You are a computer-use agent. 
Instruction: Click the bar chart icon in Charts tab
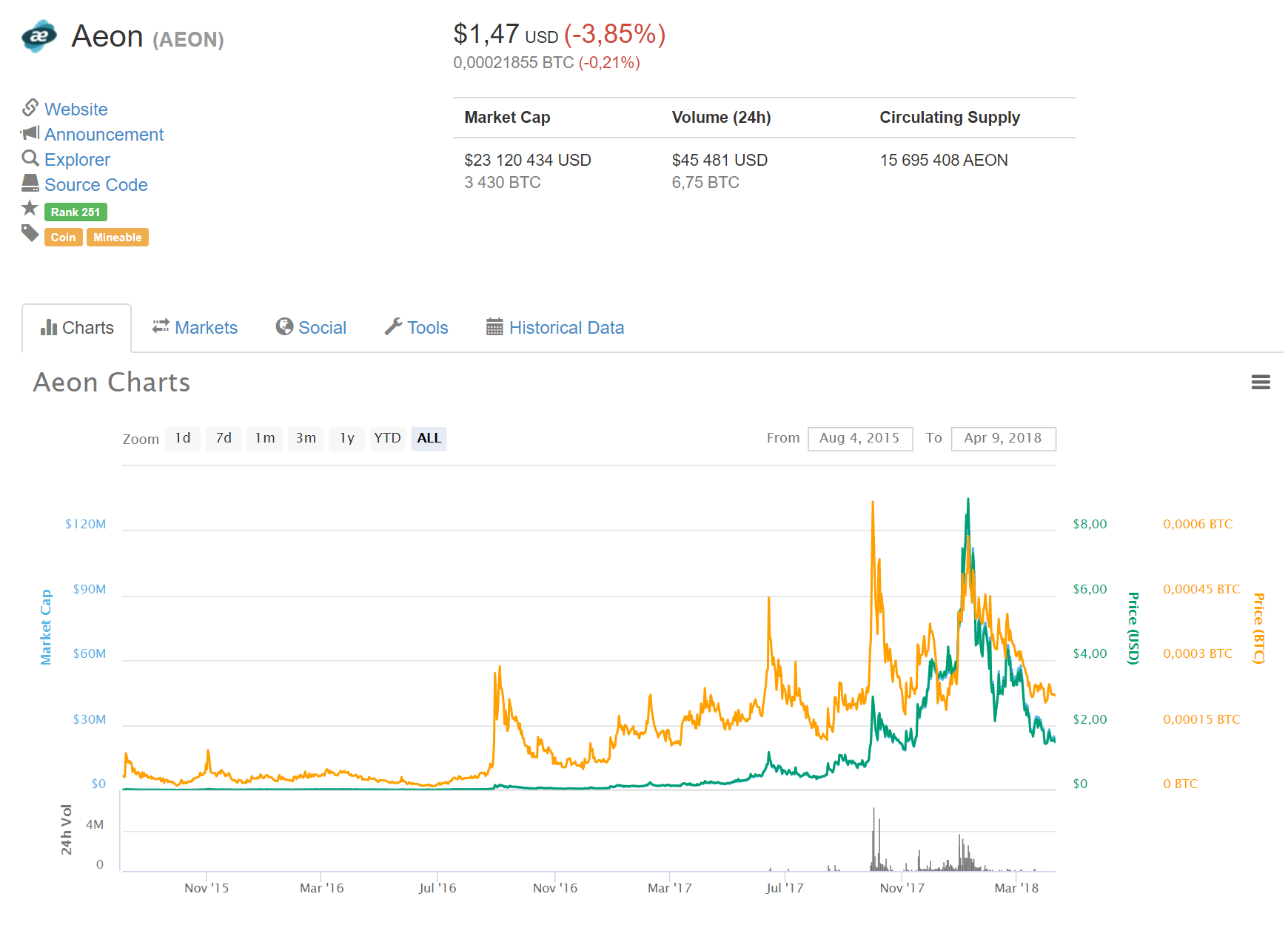point(49,327)
